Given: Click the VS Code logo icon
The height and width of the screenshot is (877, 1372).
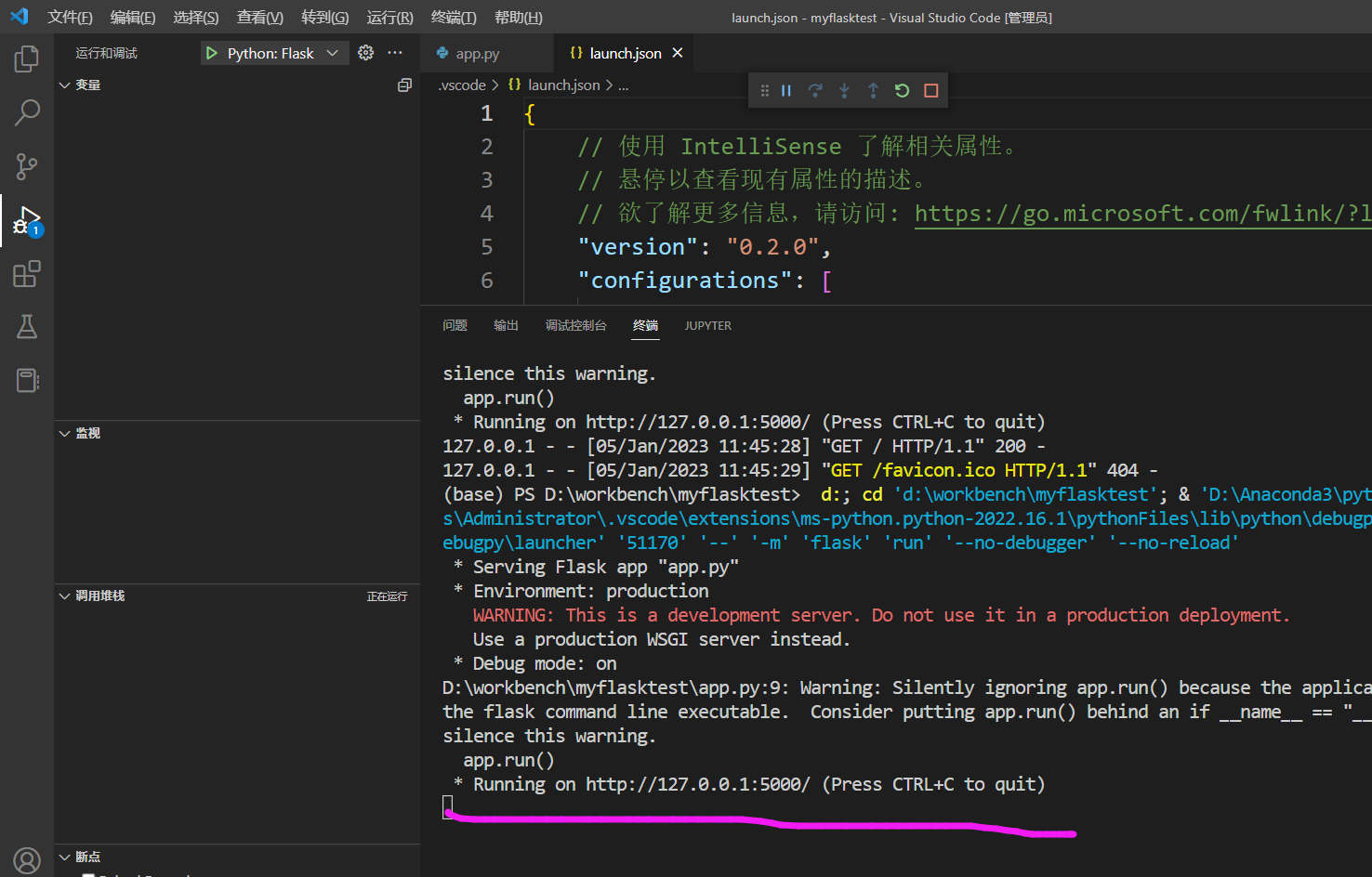Looking at the screenshot, I should 19,17.
